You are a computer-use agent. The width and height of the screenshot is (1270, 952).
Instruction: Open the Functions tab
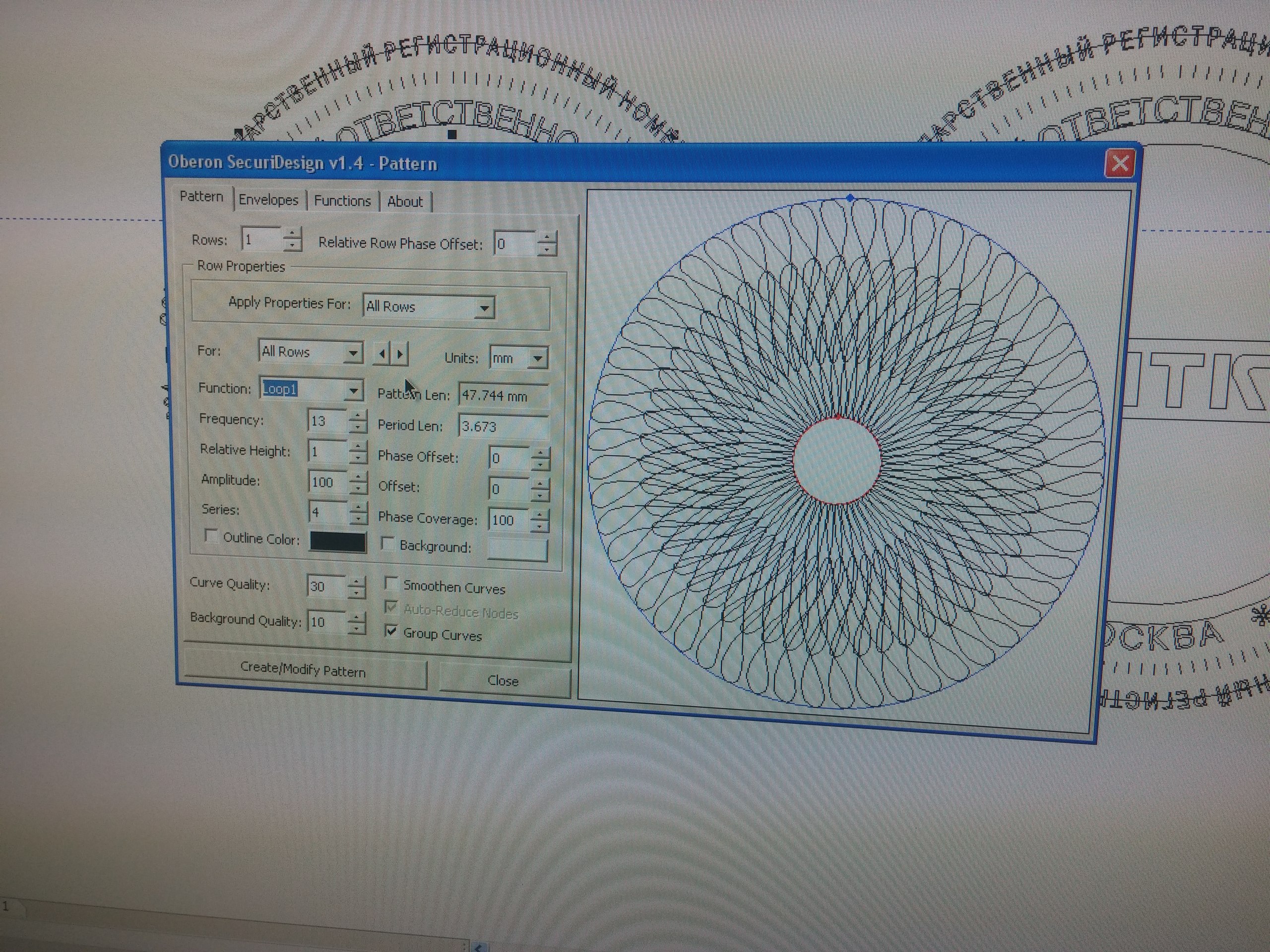tap(342, 201)
